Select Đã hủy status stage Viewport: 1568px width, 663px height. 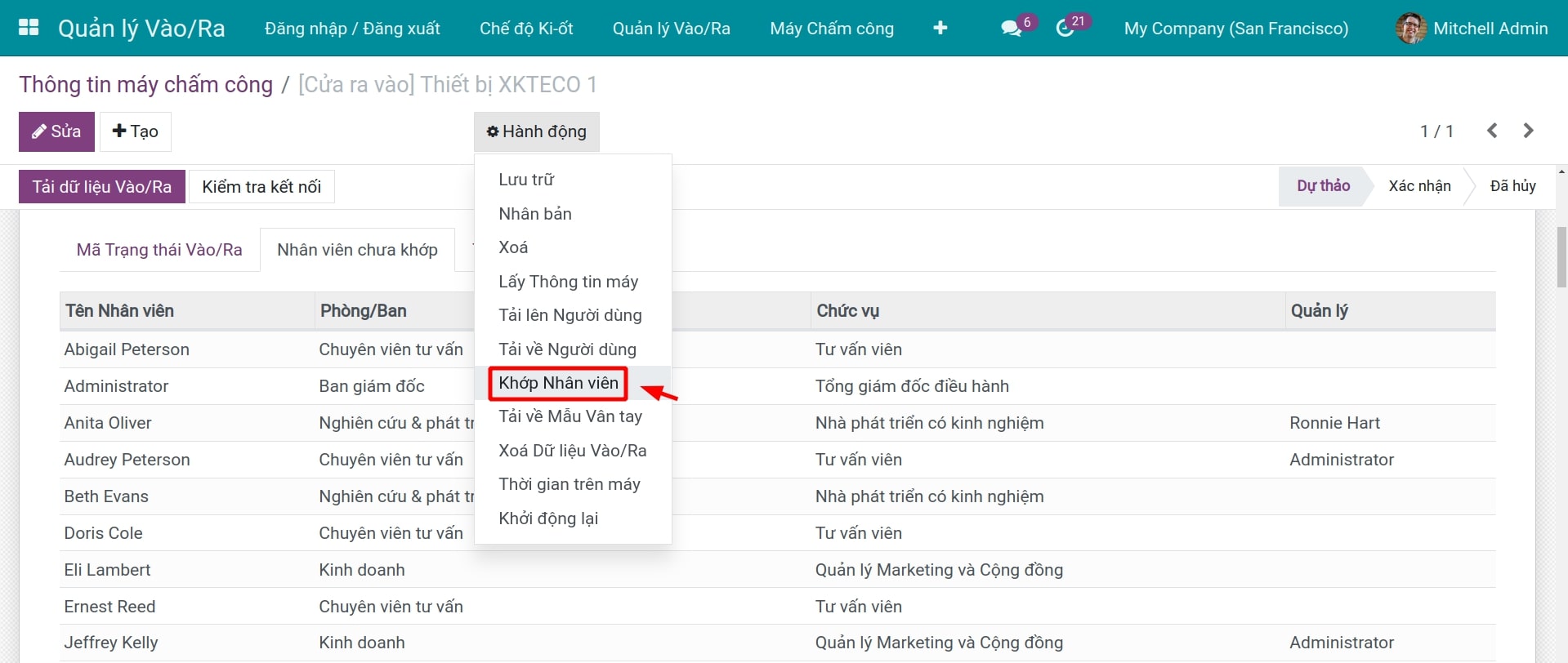(x=1512, y=185)
